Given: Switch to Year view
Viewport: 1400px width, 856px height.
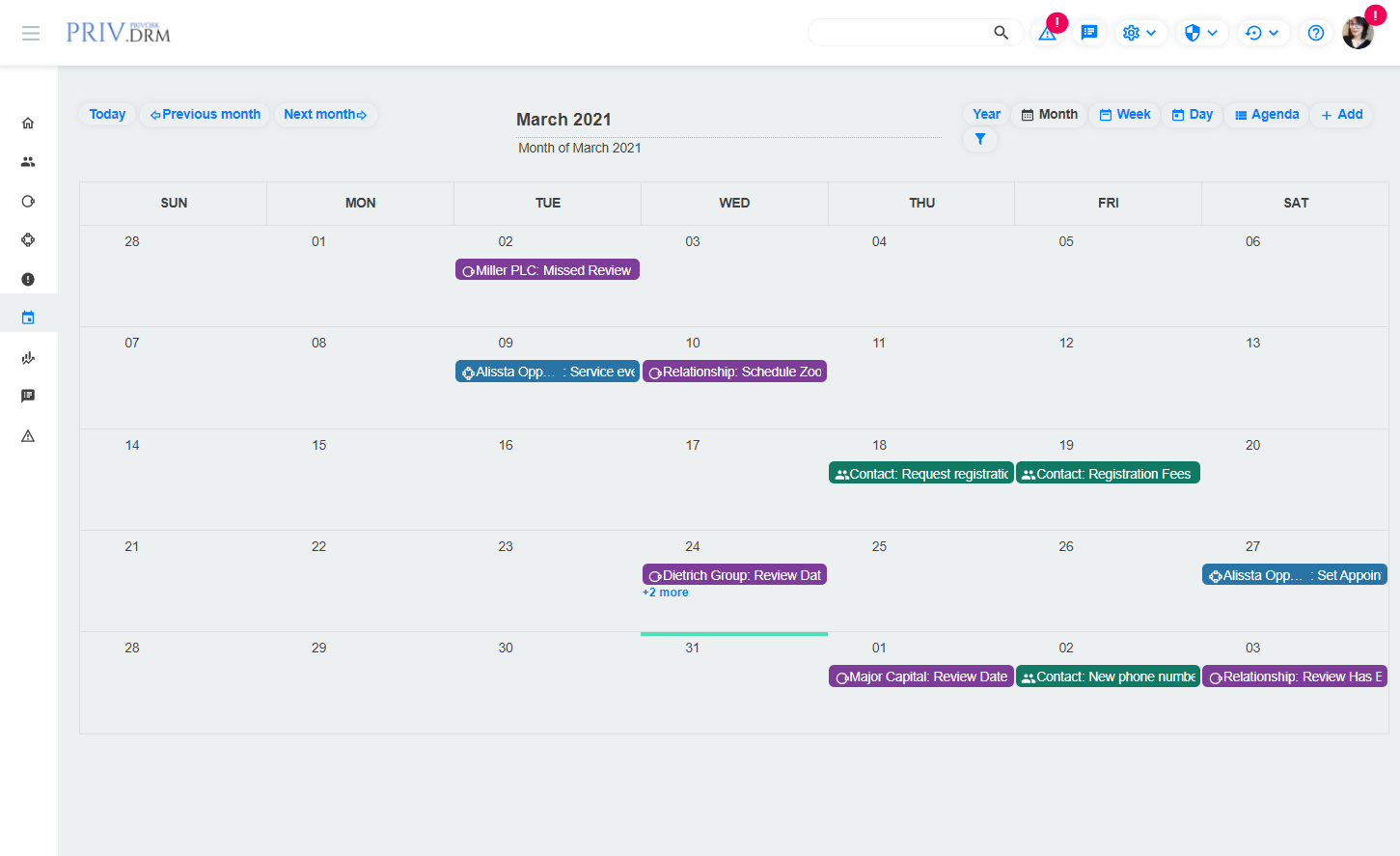Looking at the screenshot, I should pos(986,115).
